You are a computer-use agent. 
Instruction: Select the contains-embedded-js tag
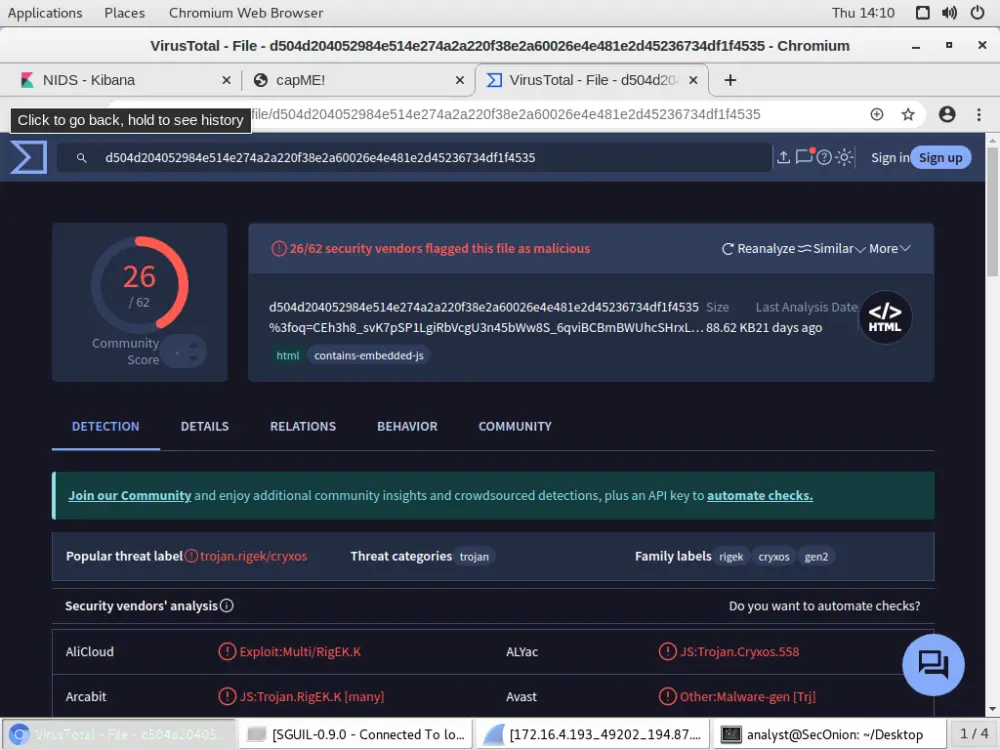pyautogui.click(x=368, y=354)
